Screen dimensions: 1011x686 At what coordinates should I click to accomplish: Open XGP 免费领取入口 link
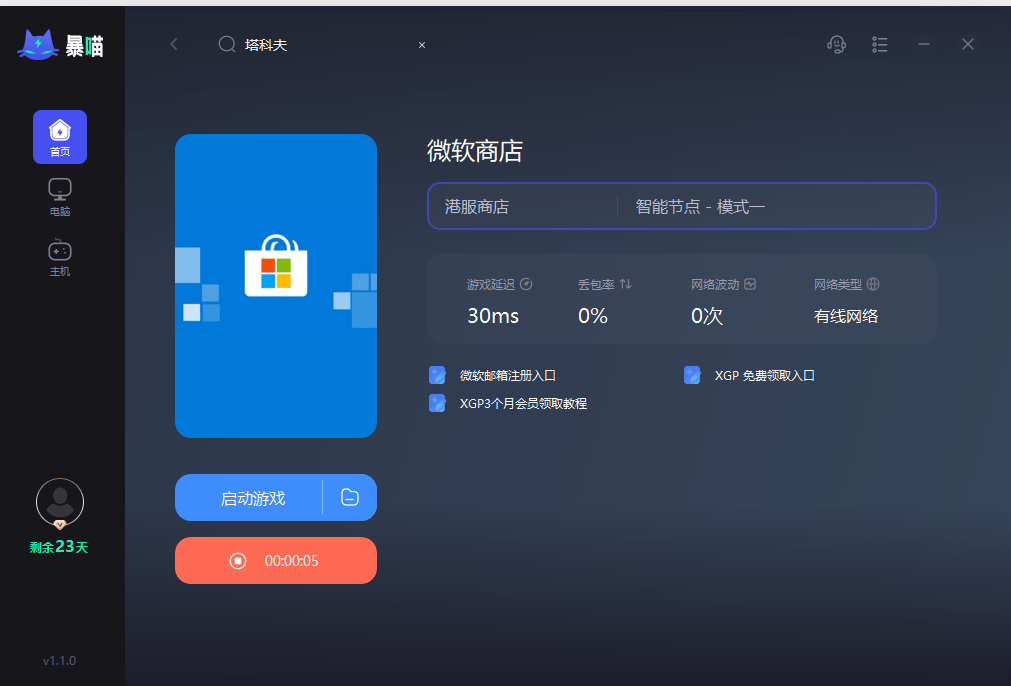point(765,375)
